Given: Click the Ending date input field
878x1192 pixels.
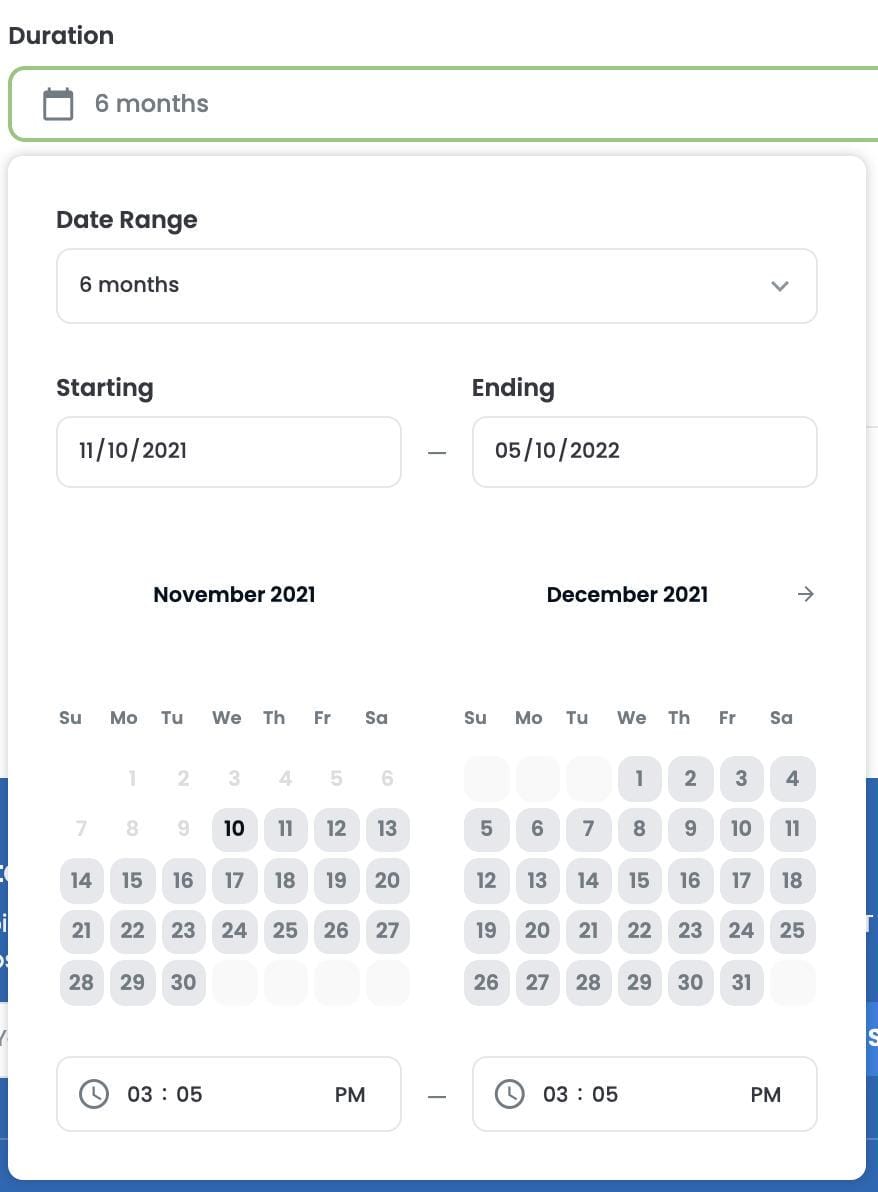Looking at the screenshot, I should (644, 451).
